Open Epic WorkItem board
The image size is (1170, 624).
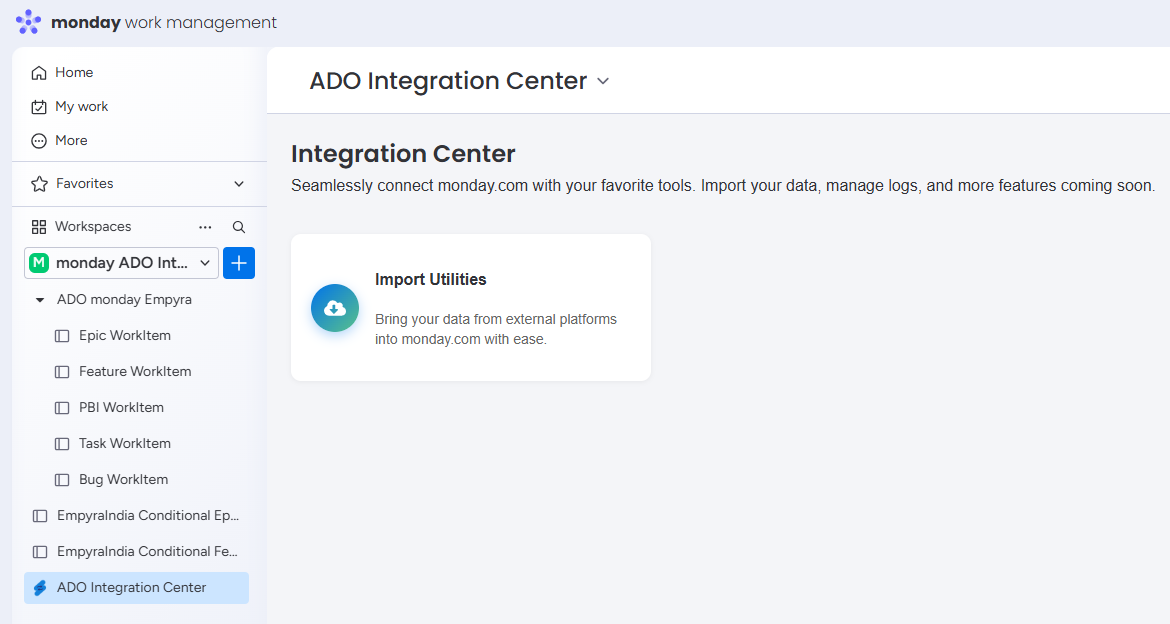pos(125,336)
